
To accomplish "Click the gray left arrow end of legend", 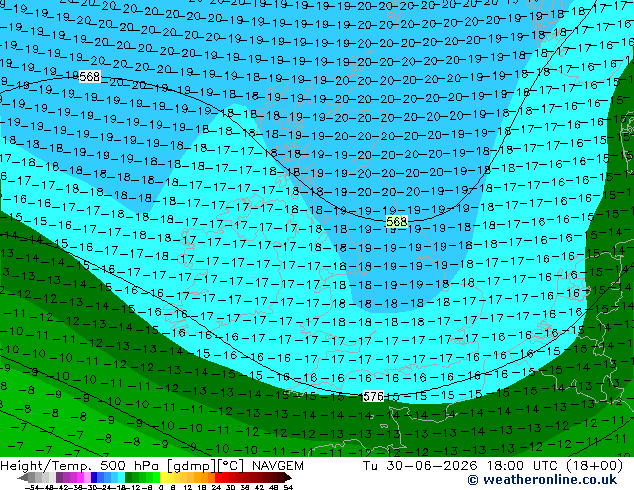I will (23, 477).
